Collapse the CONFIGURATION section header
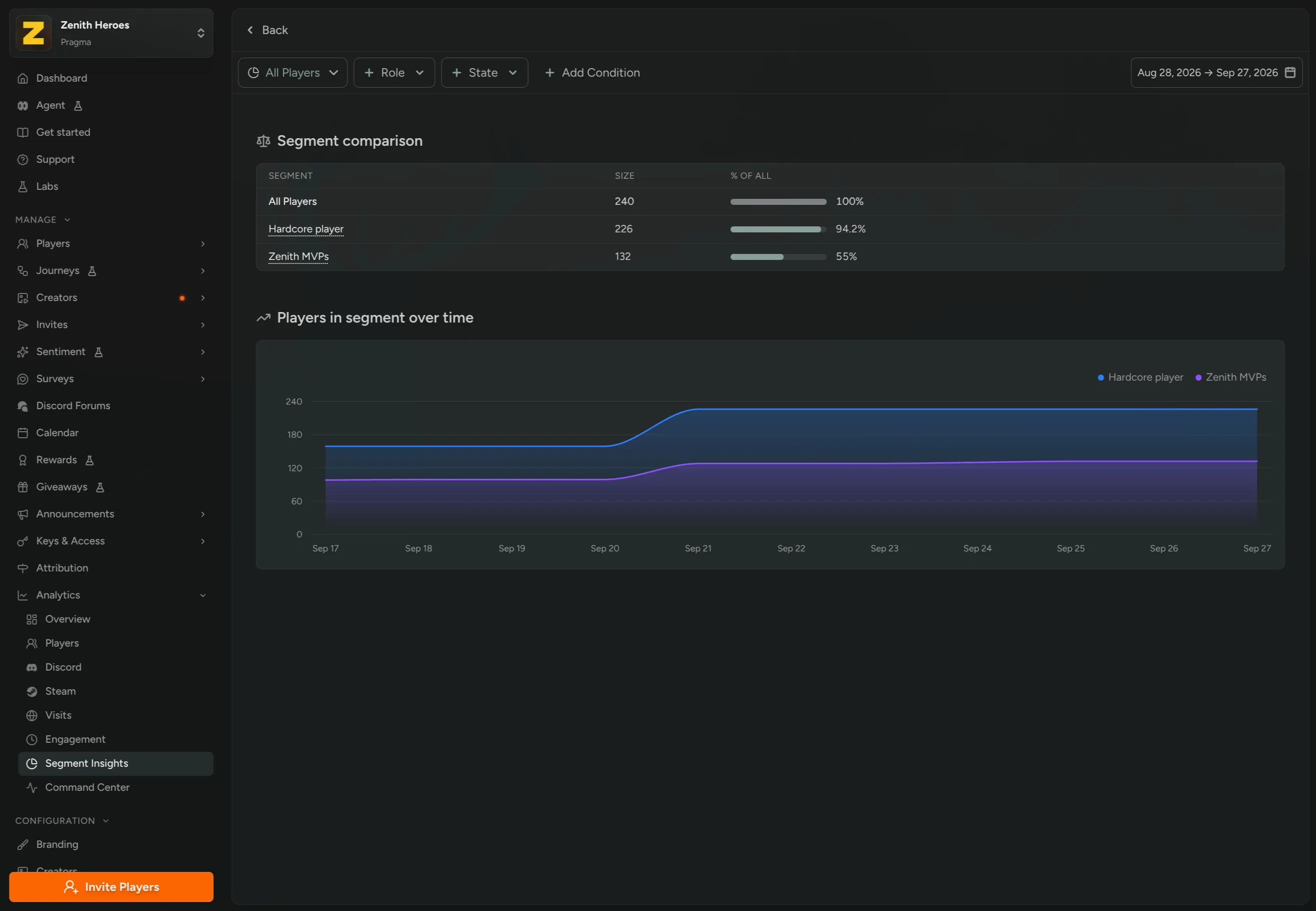Image resolution: width=1316 pixels, height=911 pixels. 62,821
